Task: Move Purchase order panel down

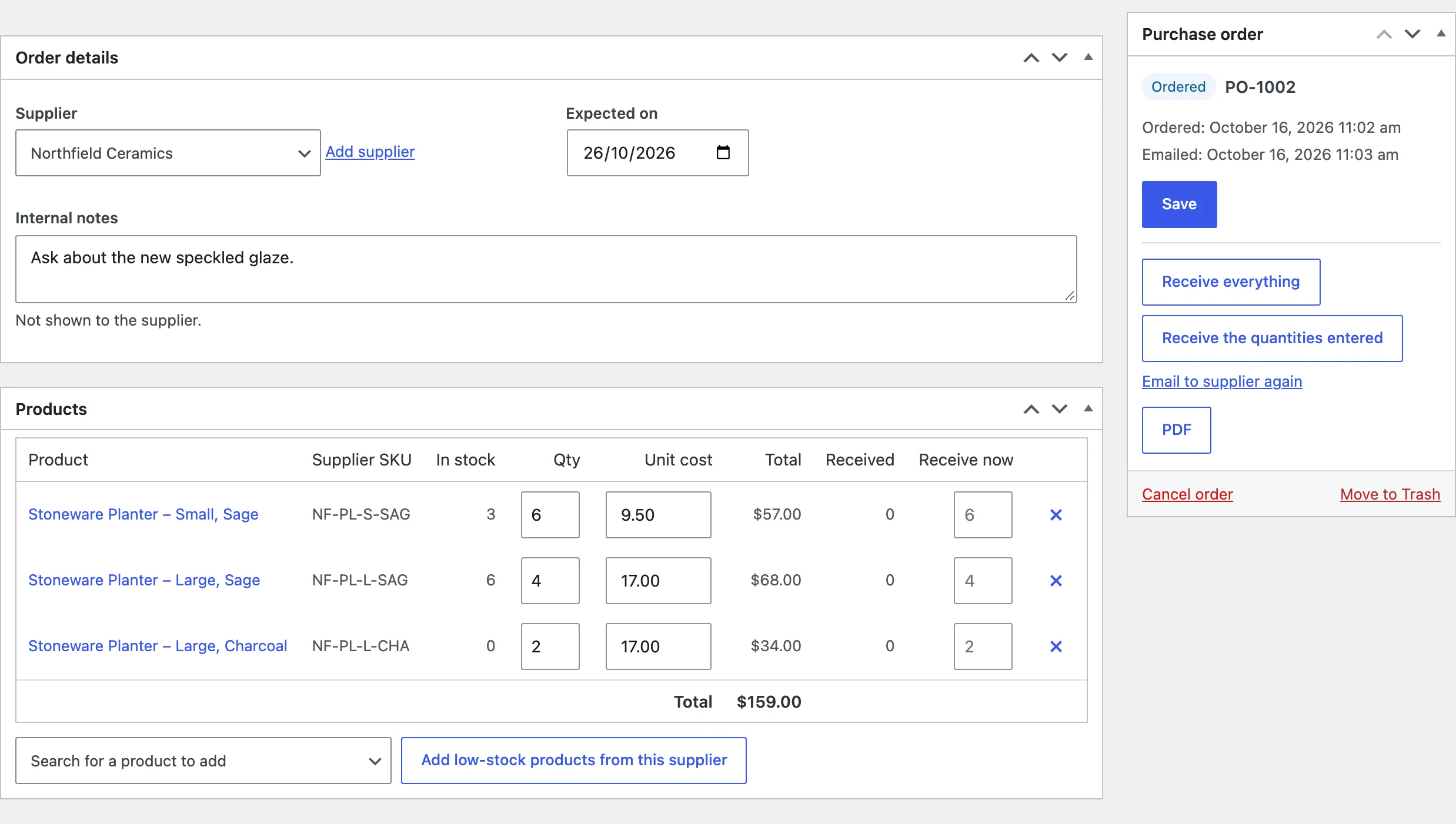Action: tap(1412, 34)
